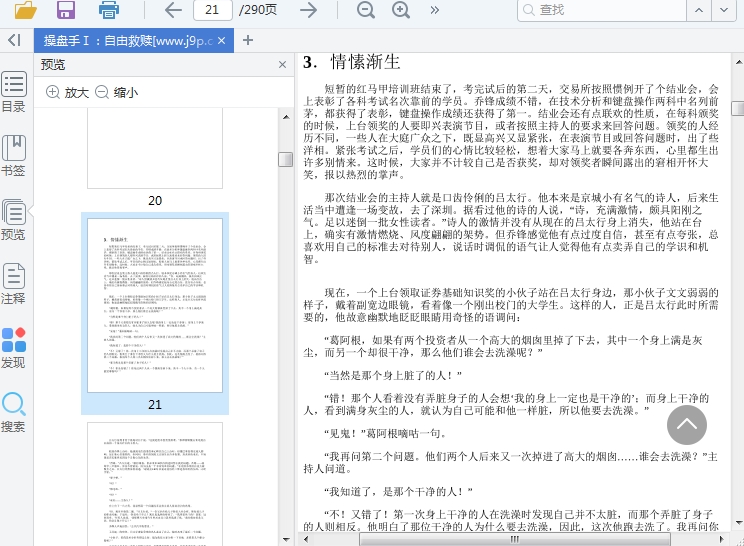Open the 搜索 search panel

tap(14, 412)
